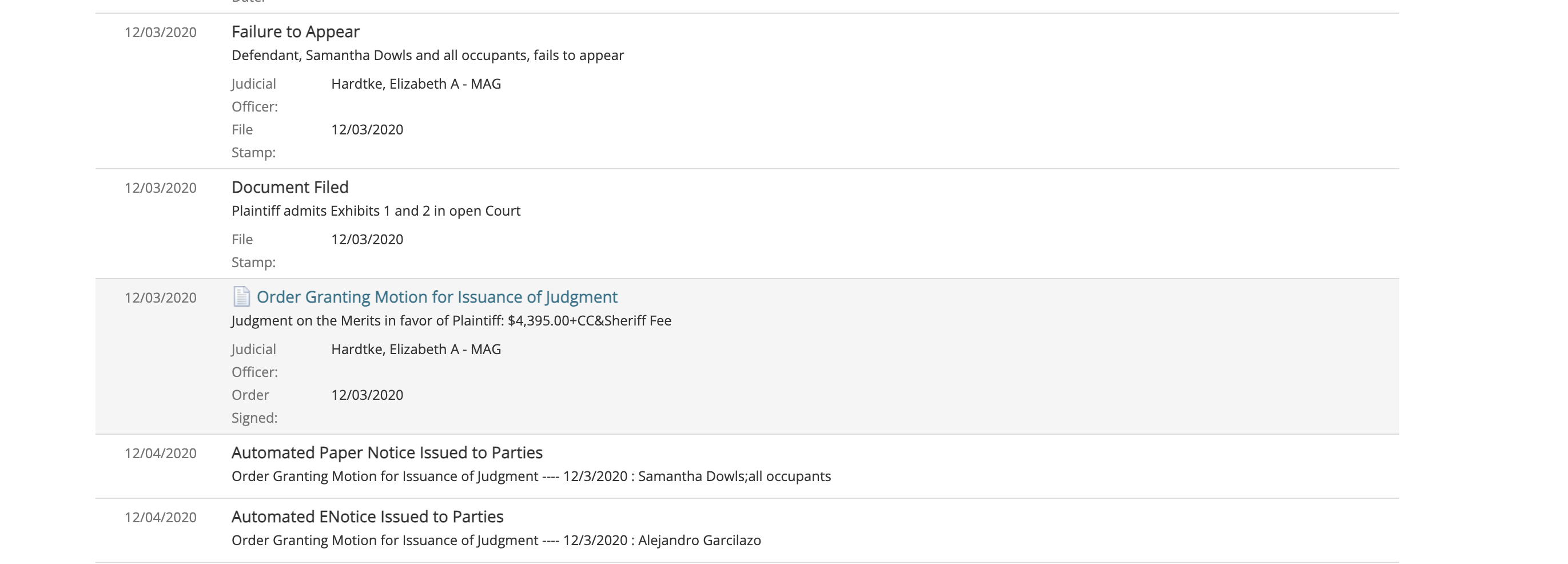Click the Order Signed date 12/03/2020
The height and width of the screenshot is (564, 1568).
click(x=367, y=395)
